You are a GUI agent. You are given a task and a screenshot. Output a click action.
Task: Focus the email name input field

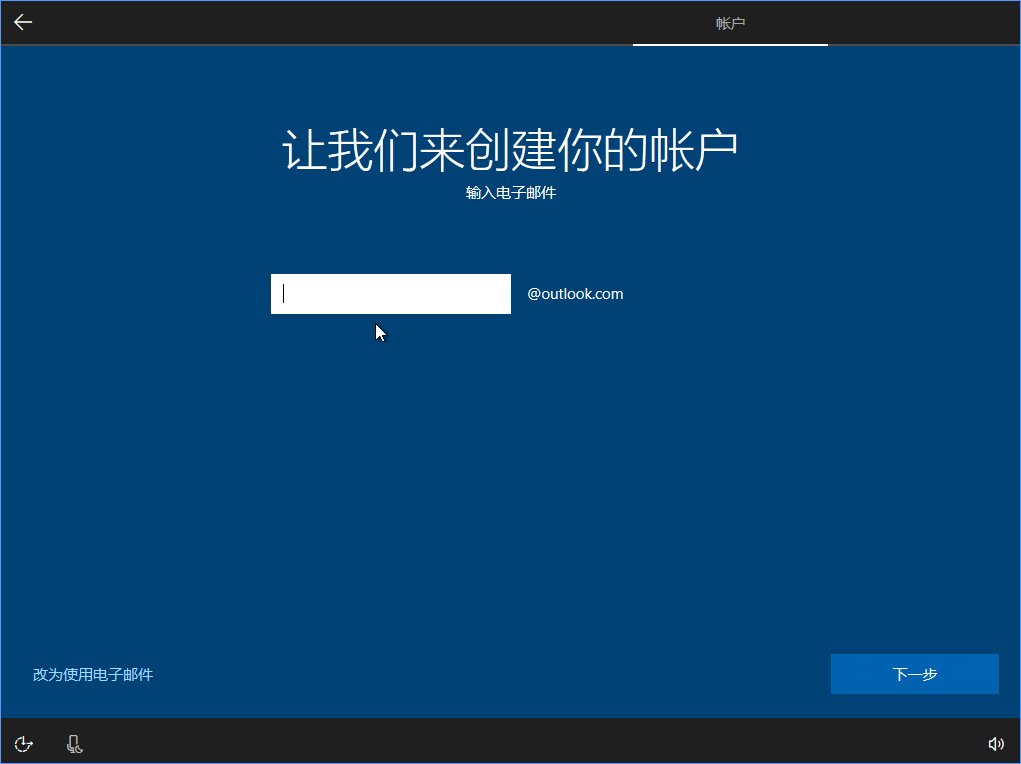click(x=391, y=294)
